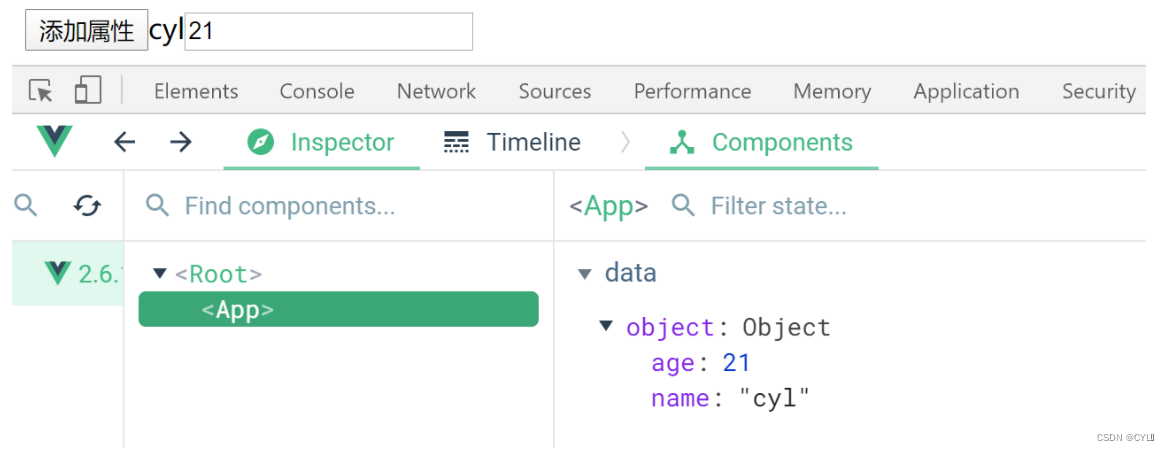Toggle the device toolbar icon
1169x451 pixels.
tap(88, 91)
